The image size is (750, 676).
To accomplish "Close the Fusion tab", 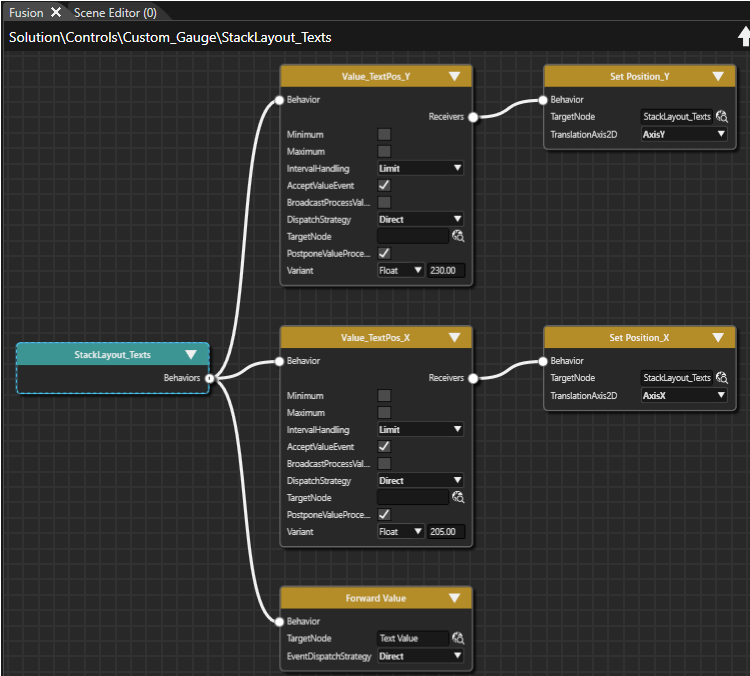I will [x=56, y=12].
